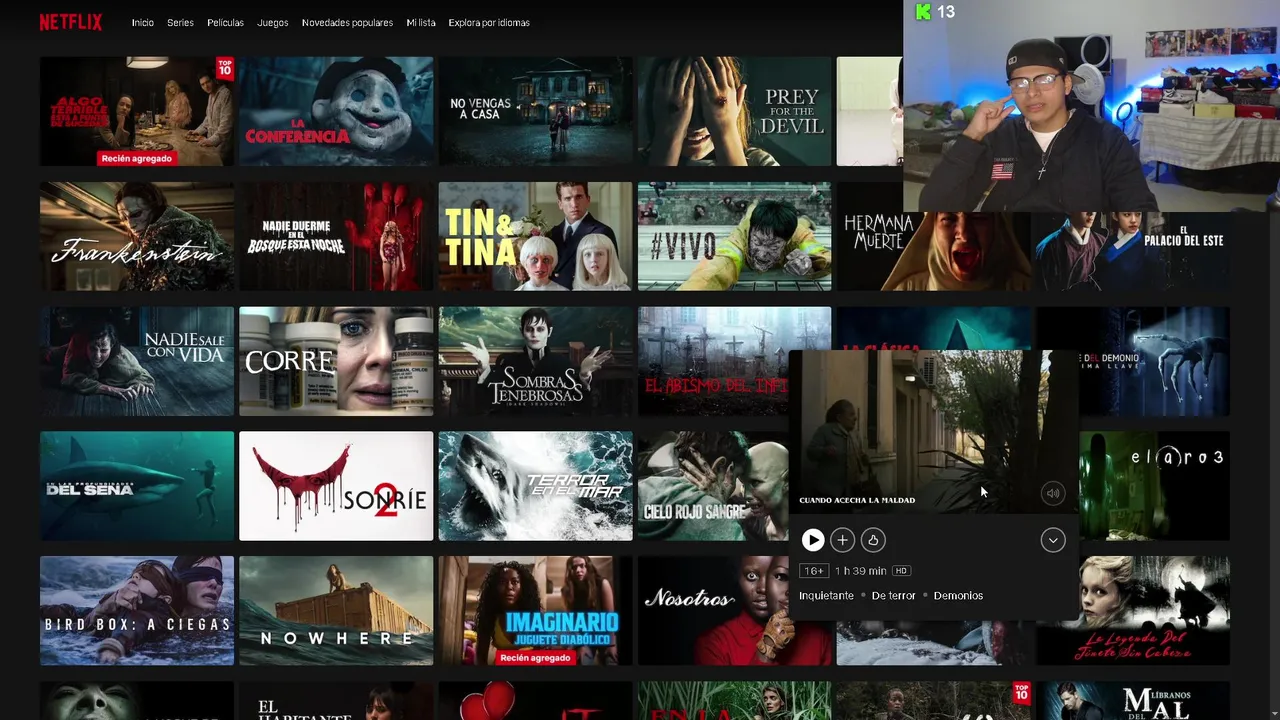Select the Corre thumbnail

click(x=336, y=361)
